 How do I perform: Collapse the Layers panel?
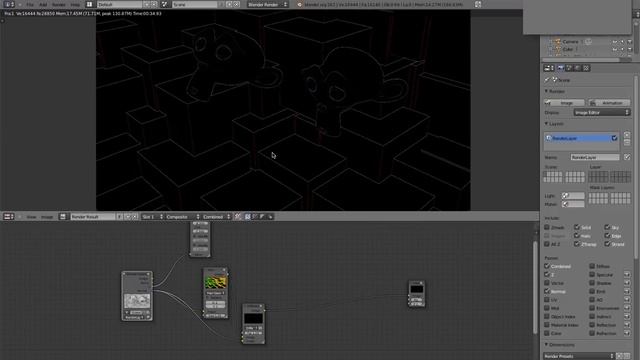pyautogui.click(x=547, y=124)
